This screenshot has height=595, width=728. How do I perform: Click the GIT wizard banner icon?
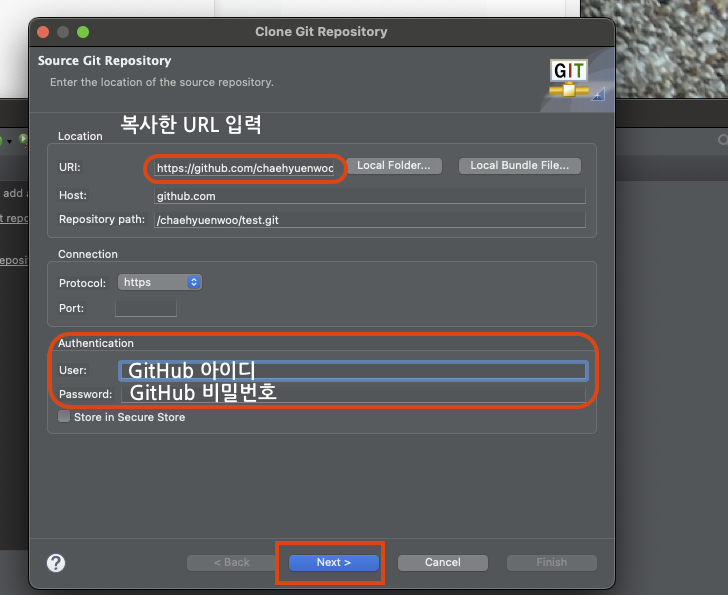(569, 78)
